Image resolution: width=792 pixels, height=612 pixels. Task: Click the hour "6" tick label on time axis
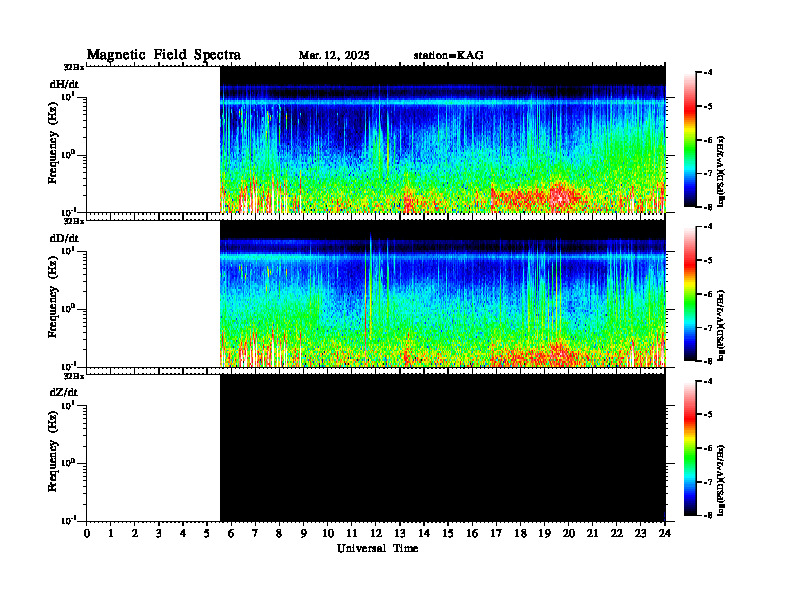(231, 534)
